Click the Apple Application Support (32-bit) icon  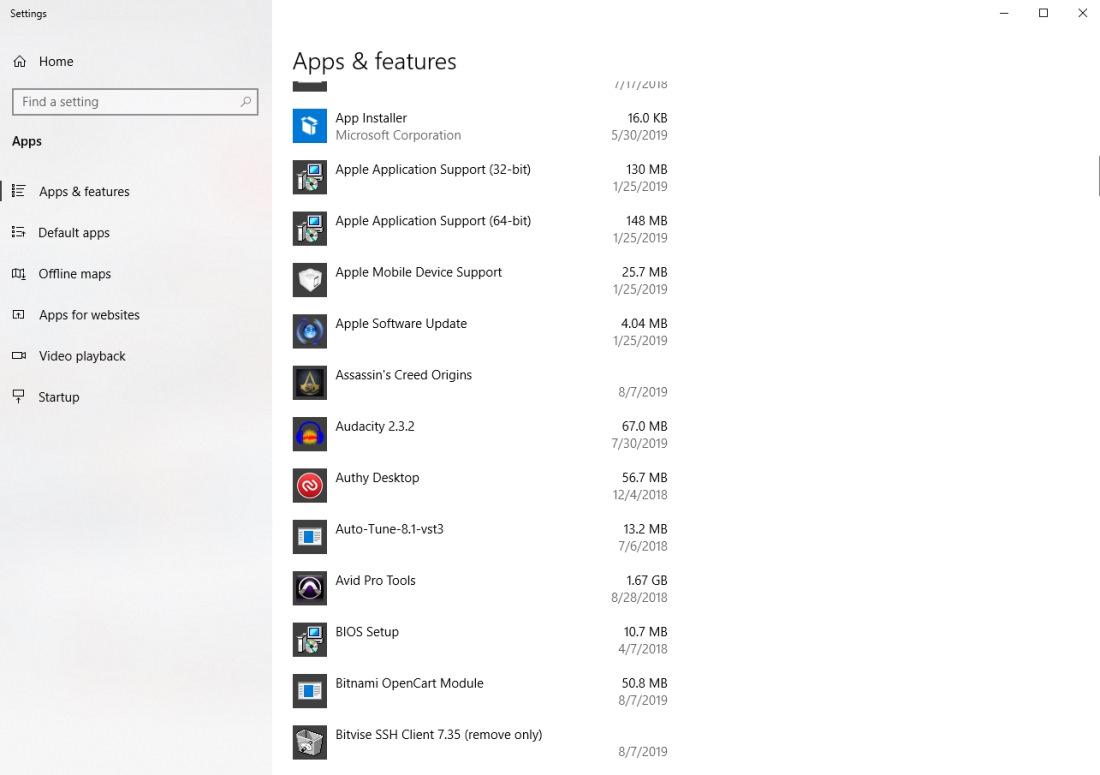coord(309,177)
